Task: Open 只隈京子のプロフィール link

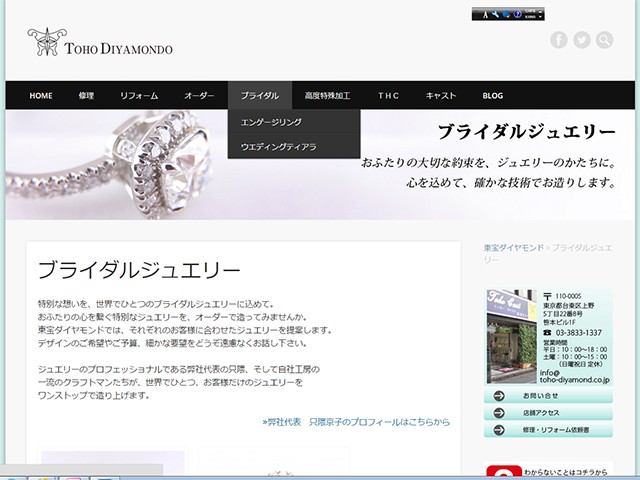Action: 356,422
